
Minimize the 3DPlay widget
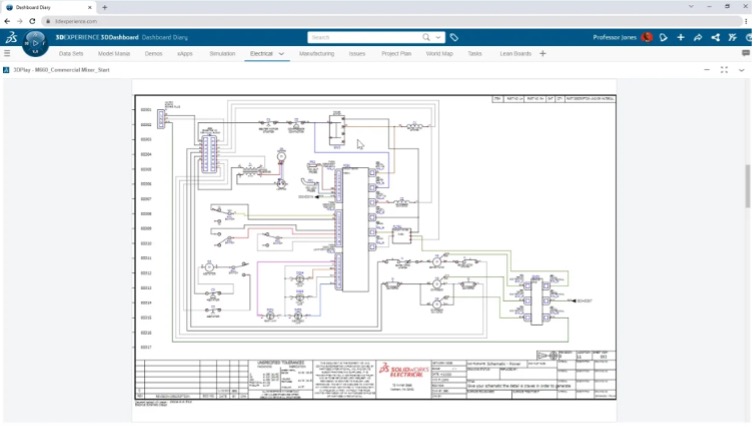[x=707, y=70]
